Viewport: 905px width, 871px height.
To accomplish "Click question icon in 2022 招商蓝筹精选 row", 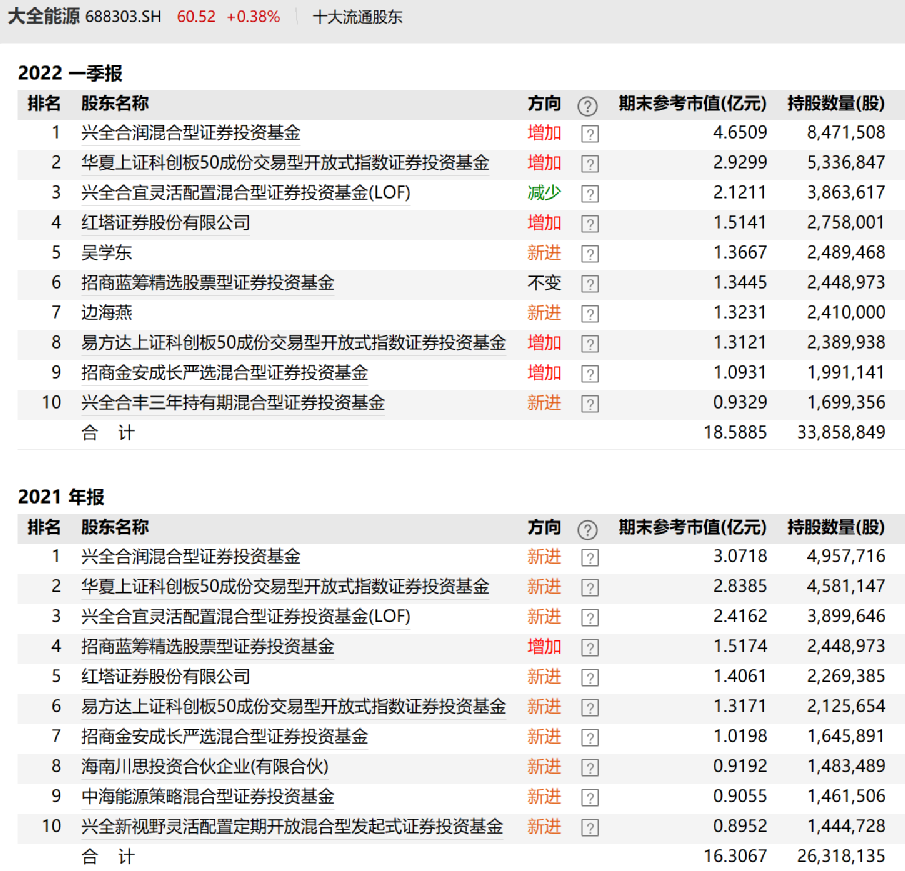I will [589, 284].
